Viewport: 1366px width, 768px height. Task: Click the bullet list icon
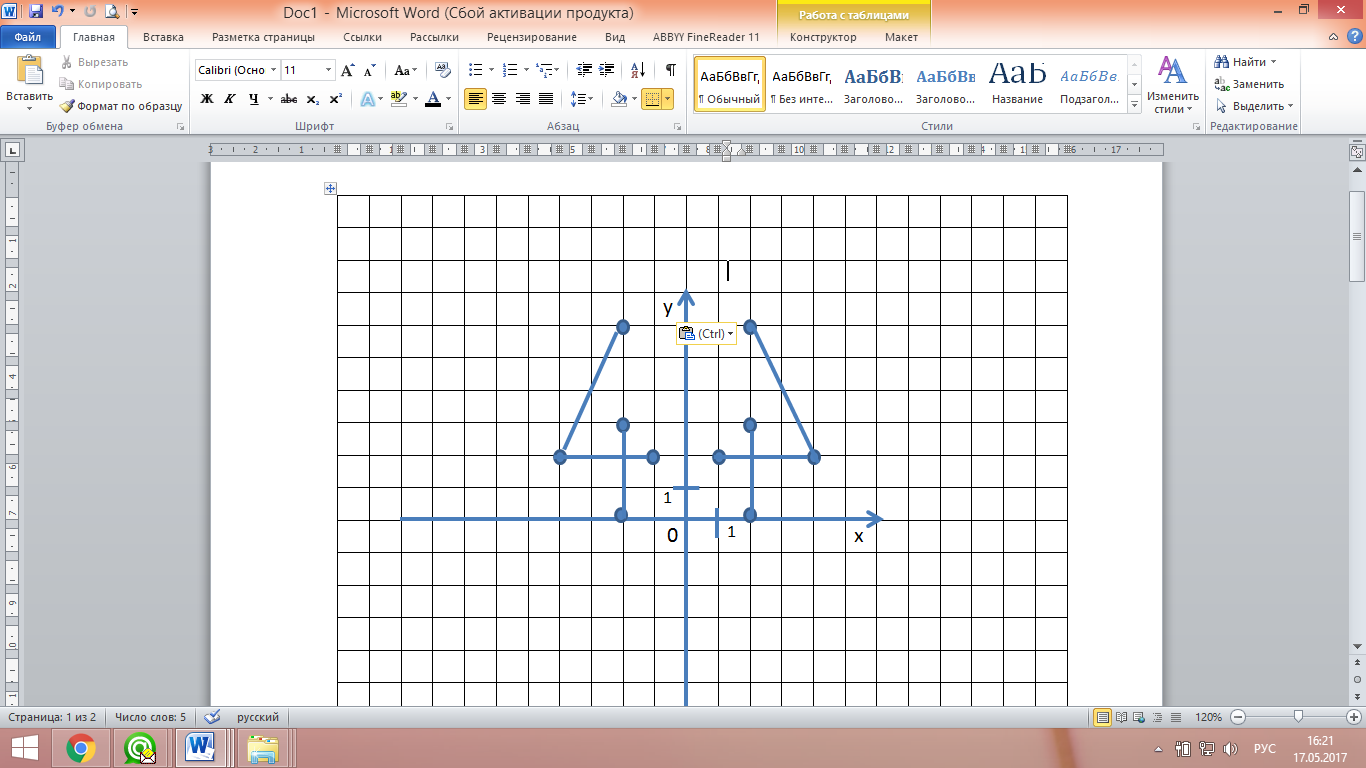click(x=475, y=70)
